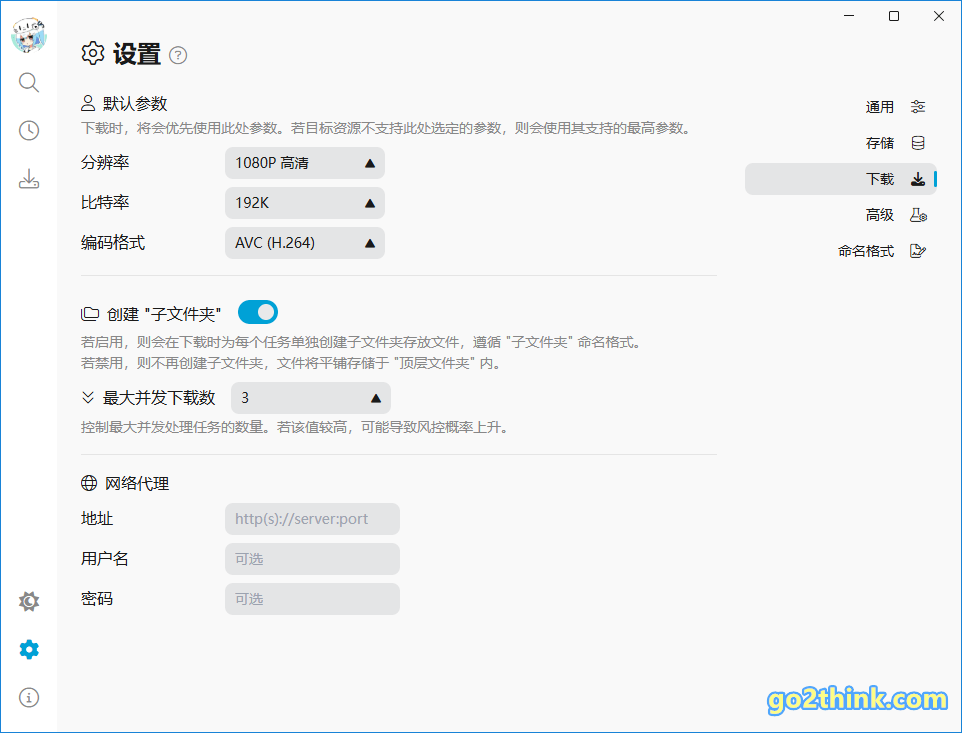962x733 pixels.
Task: Click the large settings gear header icon
Action: (93, 53)
